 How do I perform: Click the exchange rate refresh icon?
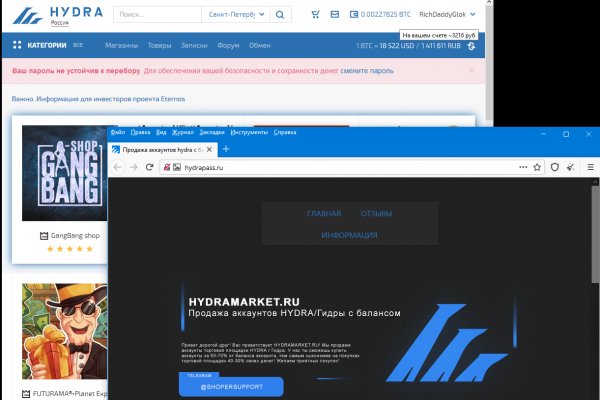[x=471, y=46]
